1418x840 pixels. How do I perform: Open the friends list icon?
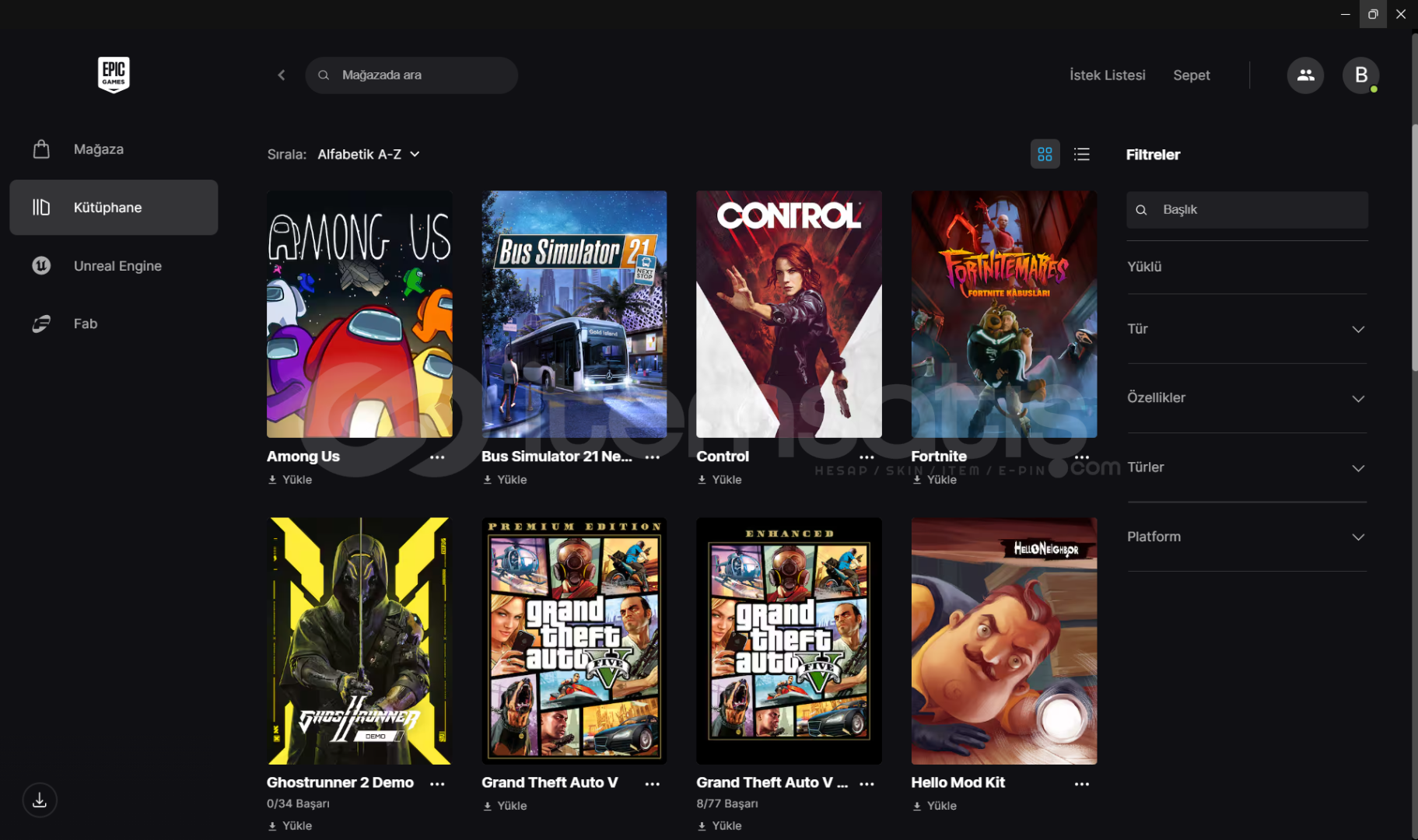pos(1305,75)
